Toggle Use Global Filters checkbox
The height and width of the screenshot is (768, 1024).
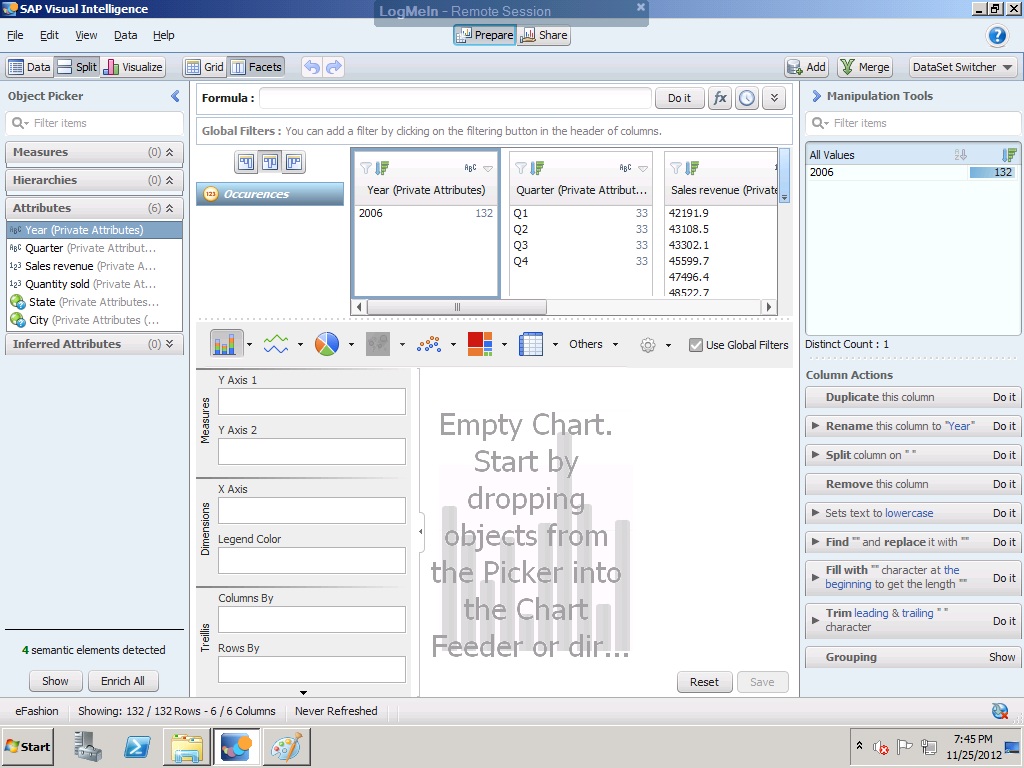pos(696,345)
